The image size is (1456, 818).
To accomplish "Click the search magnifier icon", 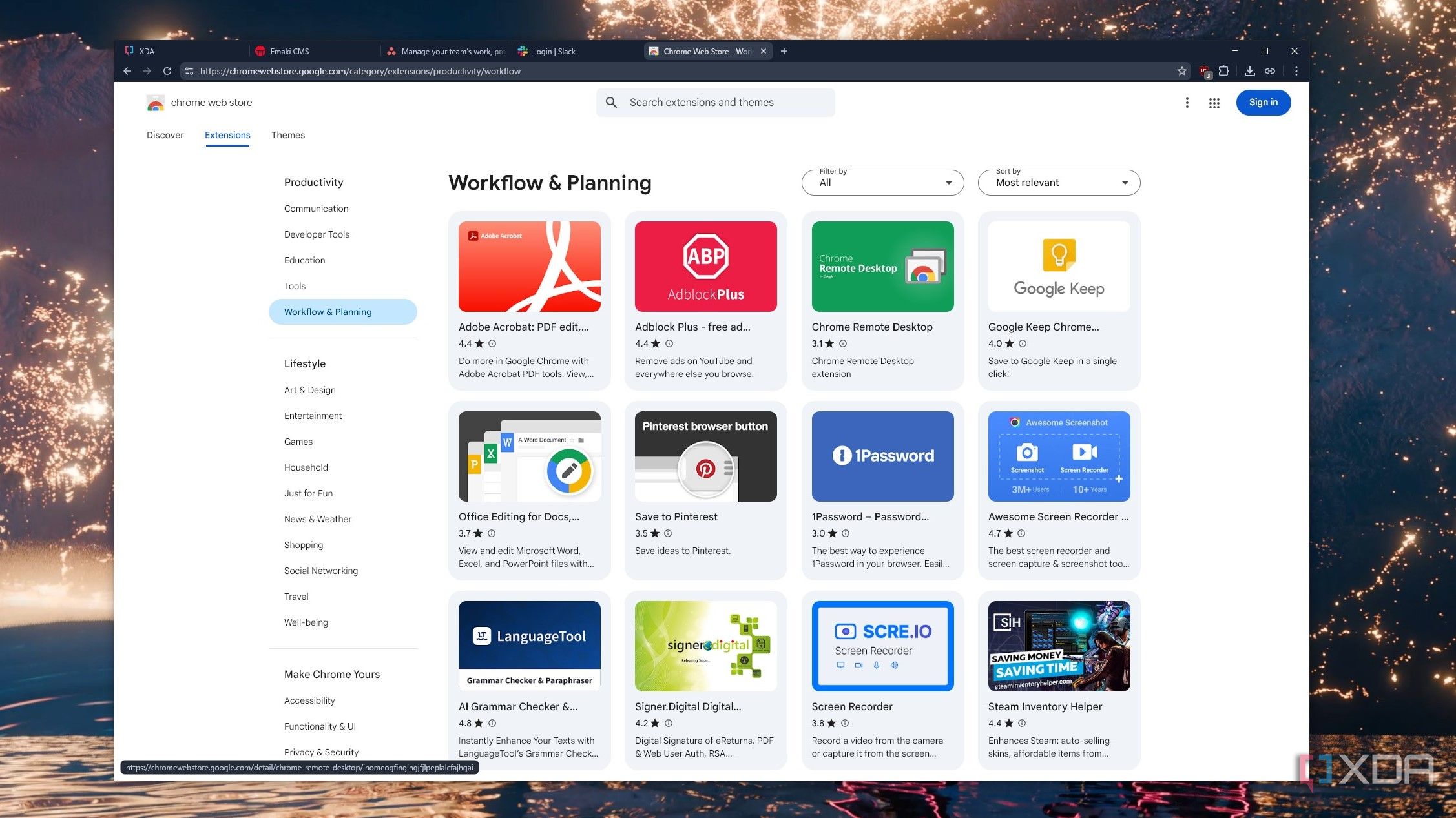I will (x=611, y=103).
